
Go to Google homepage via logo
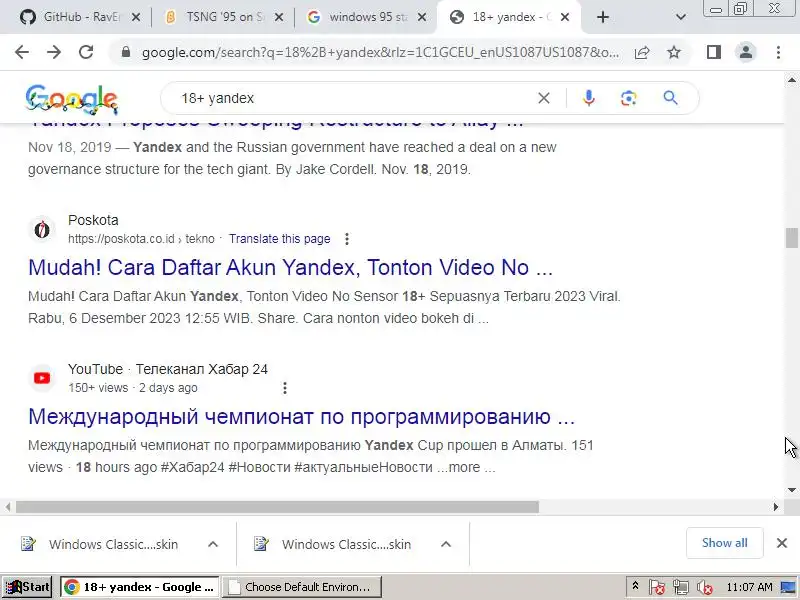71,99
